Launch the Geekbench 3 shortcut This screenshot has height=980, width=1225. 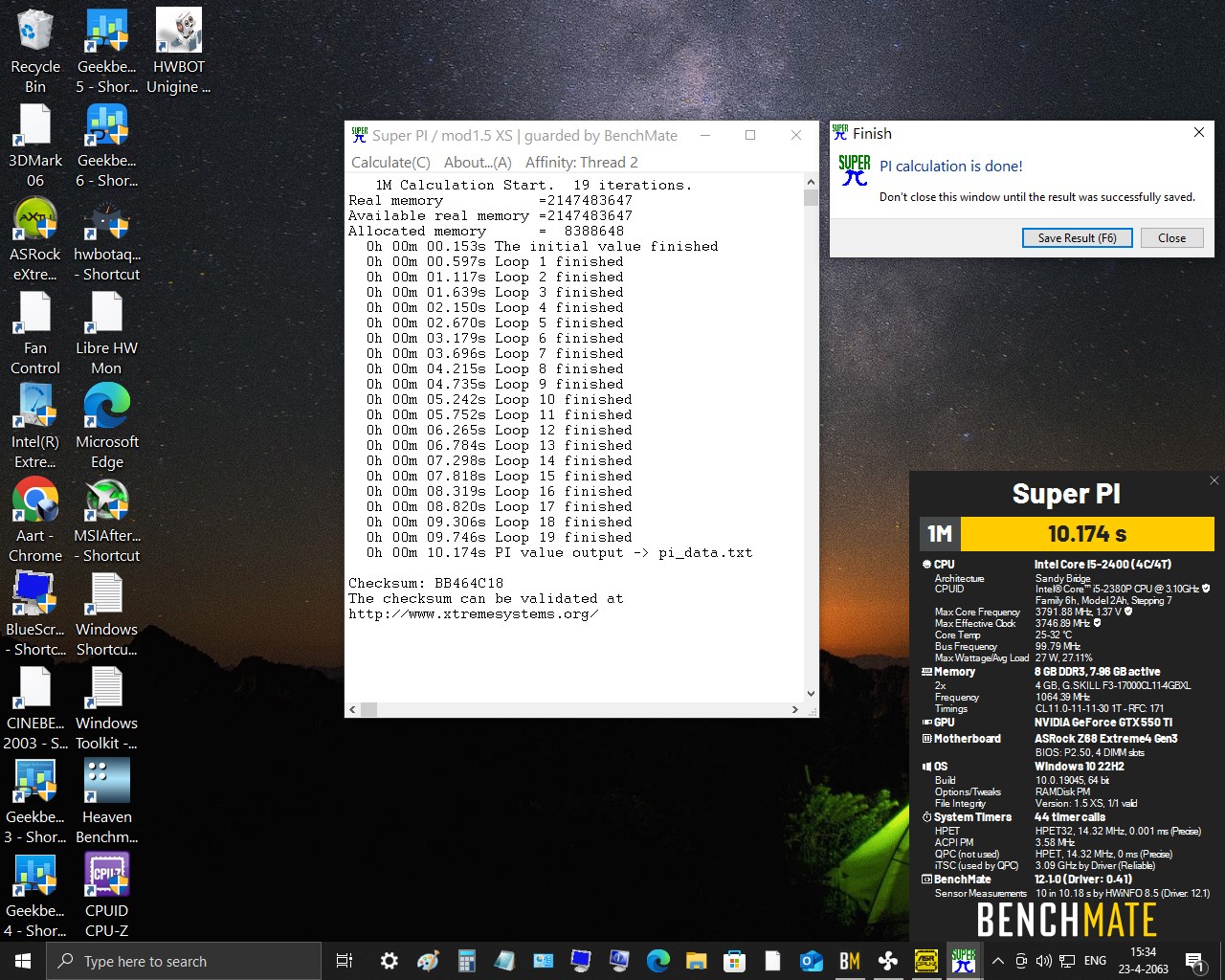coord(35,803)
